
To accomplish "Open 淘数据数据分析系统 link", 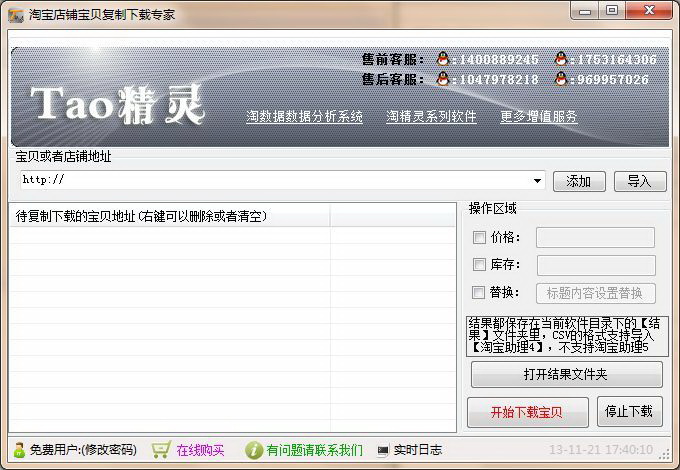I will click(304, 116).
